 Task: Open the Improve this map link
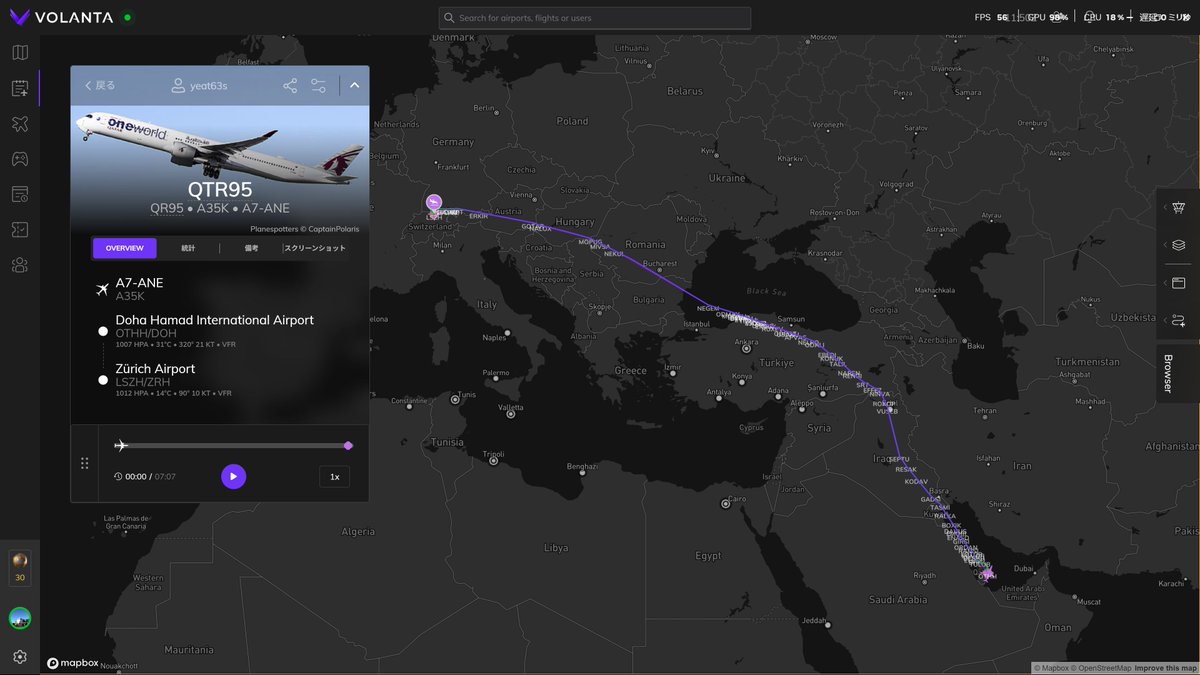click(x=1166, y=668)
